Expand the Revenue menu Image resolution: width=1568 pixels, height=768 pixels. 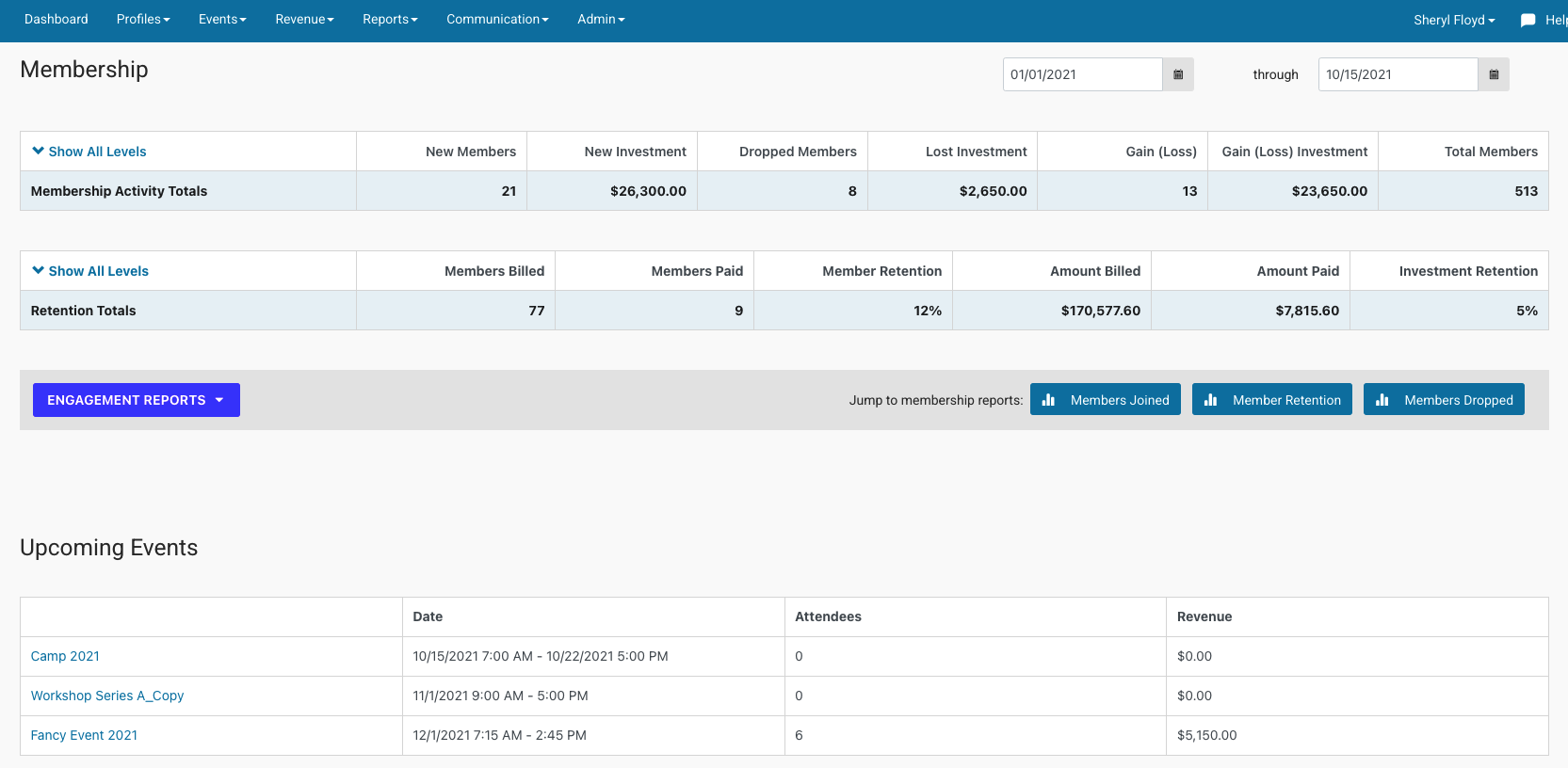304,19
